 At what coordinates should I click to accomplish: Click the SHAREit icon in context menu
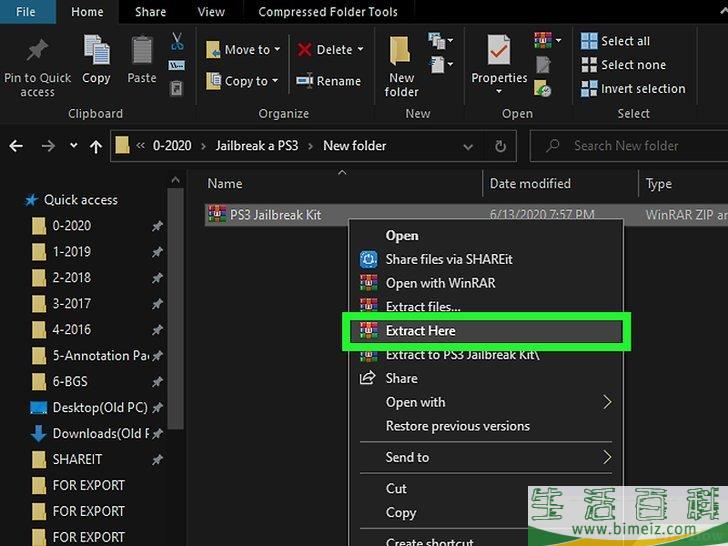pos(369,260)
